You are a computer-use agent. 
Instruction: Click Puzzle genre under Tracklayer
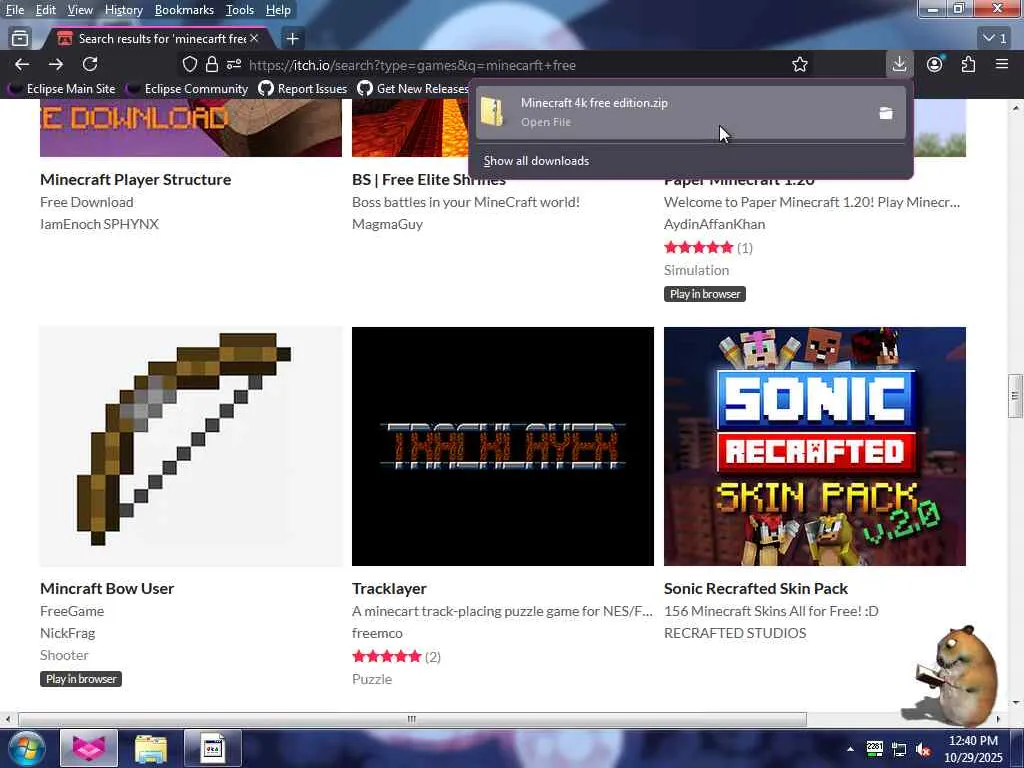372,679
